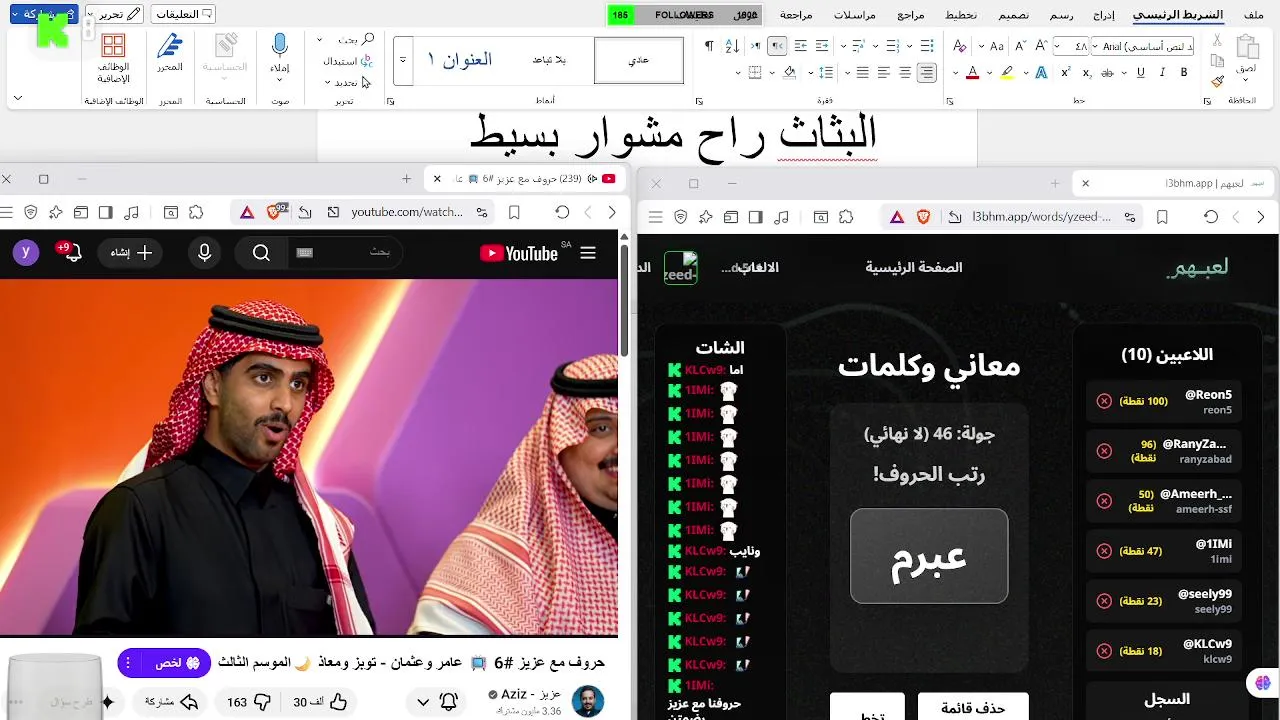Switch to the Layout tab in Word
Image resolution: width=1280 pixels, height=720 pixels.
961,15
